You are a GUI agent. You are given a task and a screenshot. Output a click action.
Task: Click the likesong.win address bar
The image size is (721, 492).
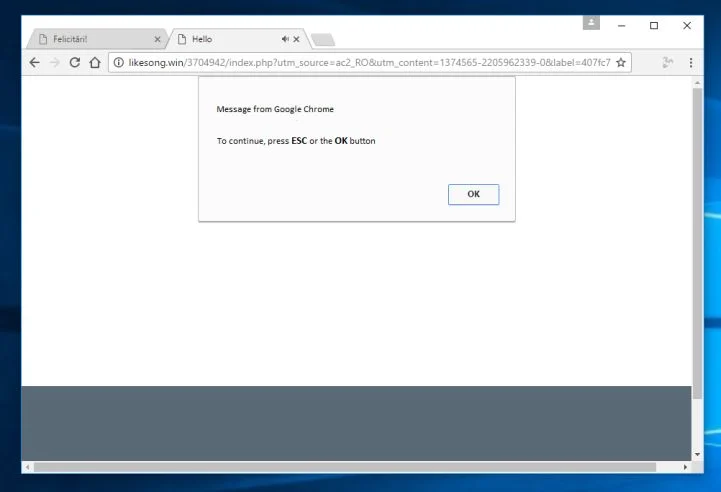(370, 63)
